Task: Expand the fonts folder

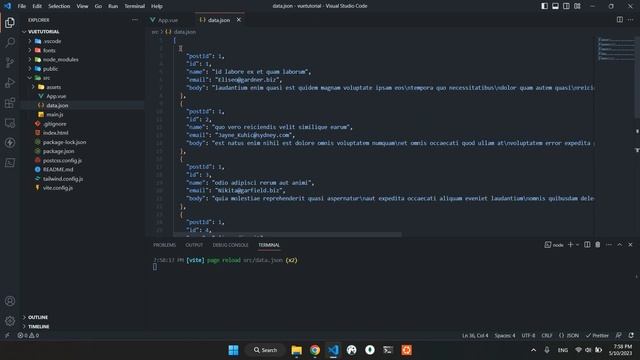Action: [30, 50]
